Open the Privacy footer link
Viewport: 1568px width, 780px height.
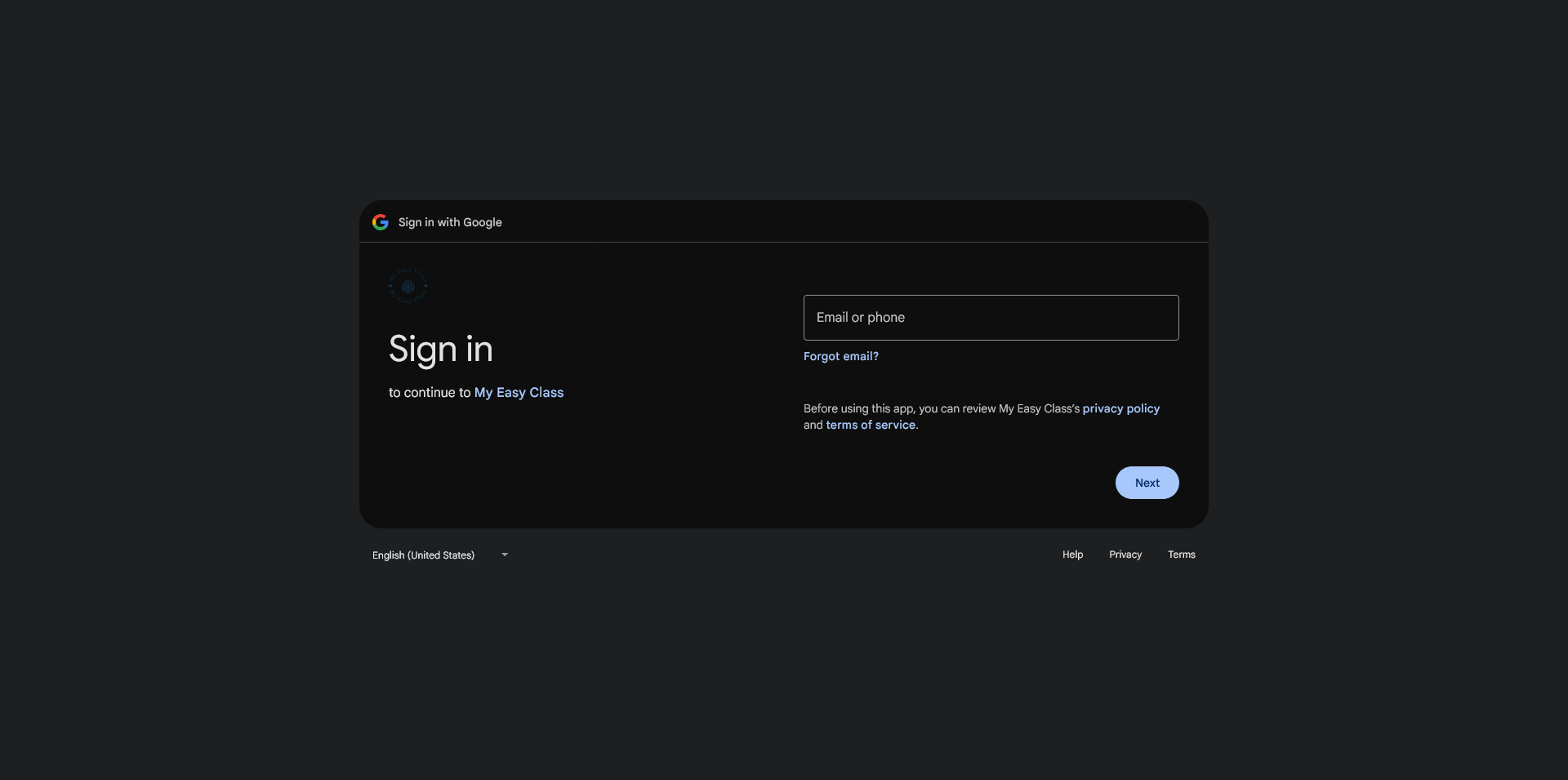click(1125, 555)
